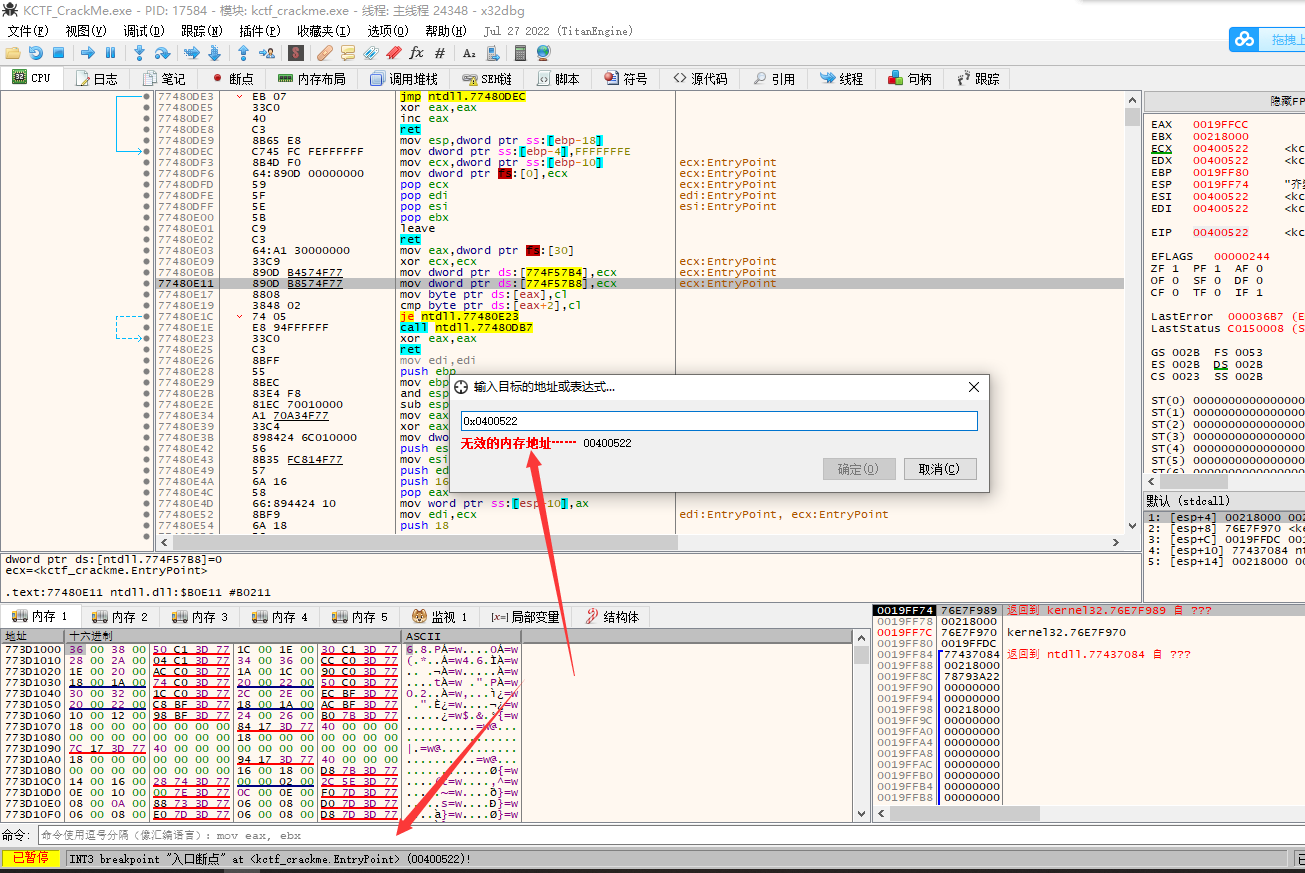The image size is (1305, 873).
Task: Click the cloud upload icon at top right
Action: pos(1244,40)
